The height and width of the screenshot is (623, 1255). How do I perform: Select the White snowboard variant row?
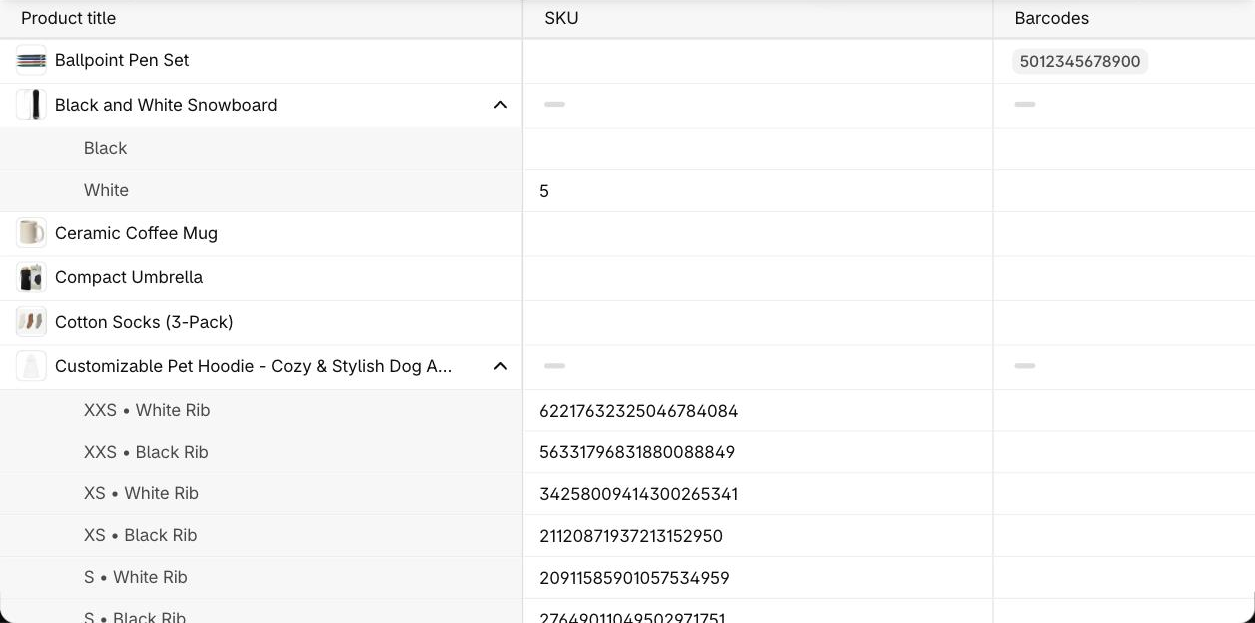pos(261,190)
